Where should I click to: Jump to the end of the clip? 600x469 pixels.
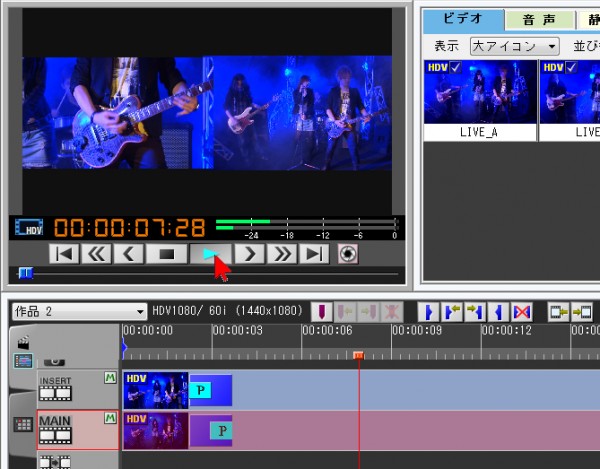[315, 254]
